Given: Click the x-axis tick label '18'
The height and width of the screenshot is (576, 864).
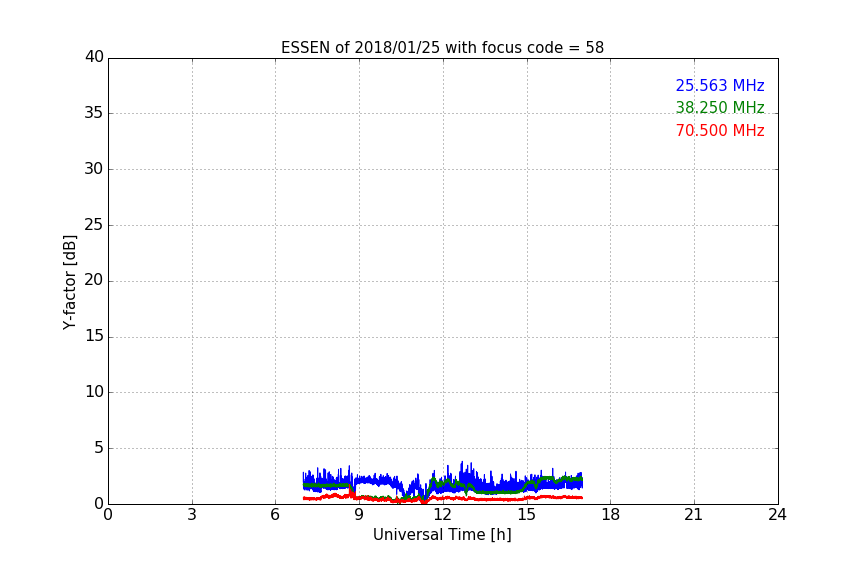Looking at the screenshot, I should [x=611, y=515].
